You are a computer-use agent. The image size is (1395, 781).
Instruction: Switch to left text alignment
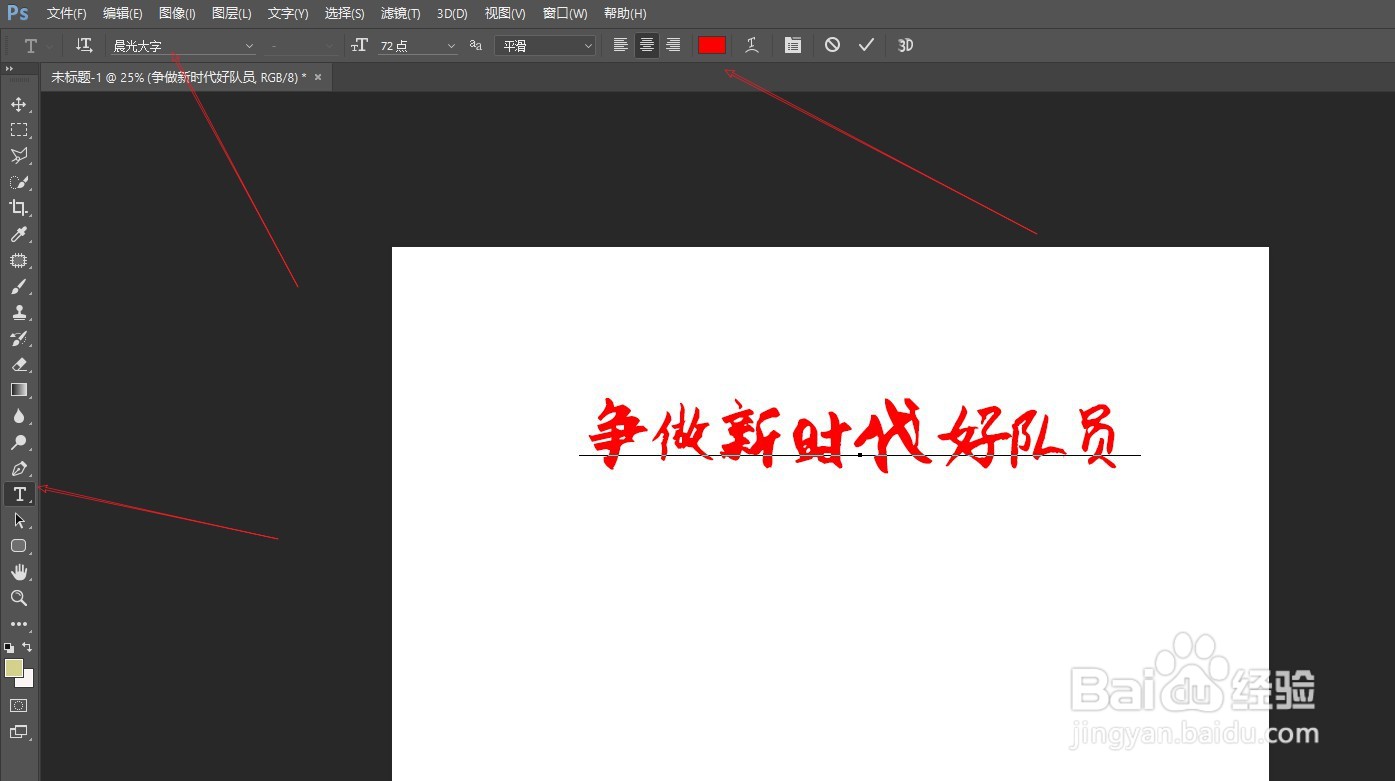click(620, 44)
